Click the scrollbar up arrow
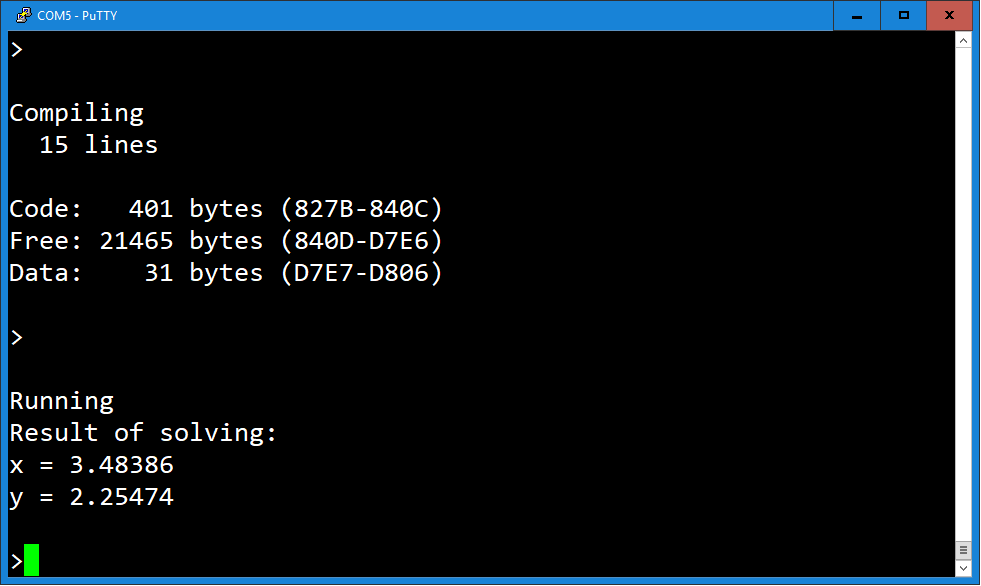The width and height of the screenshot is (981, 586). (x=963, y=41)
